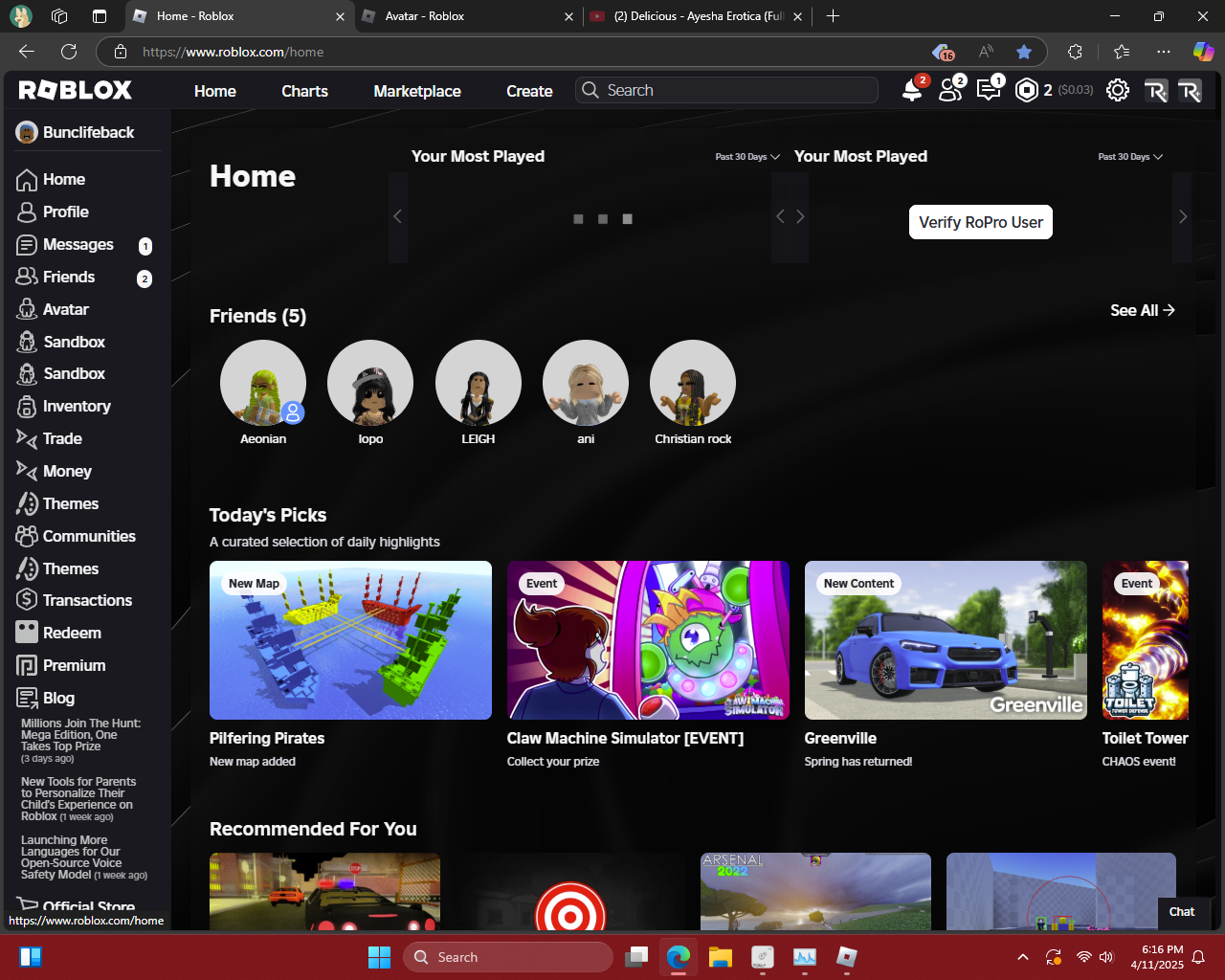Image resolution: width=1225 pixels, height=980 pixels.
Task: Open the browser Extensions icon
Action: (x=1075, y=52)
